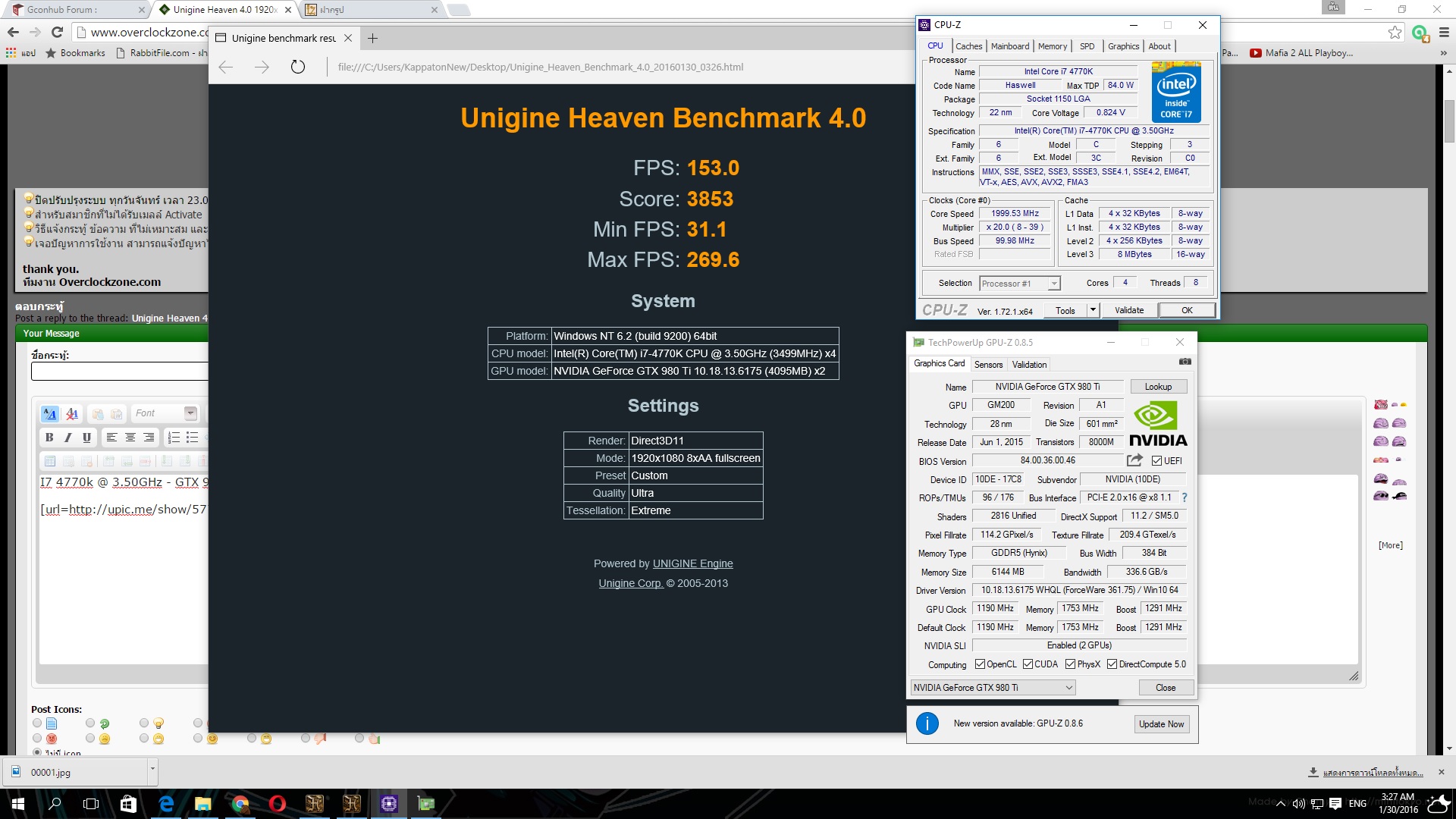
Task: Click the Bus Interface question mark icon
Action: (1184, 497)
